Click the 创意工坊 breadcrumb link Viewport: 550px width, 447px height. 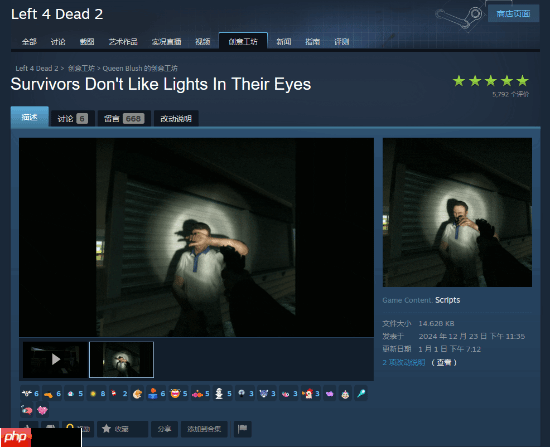(x=81, y=68)
